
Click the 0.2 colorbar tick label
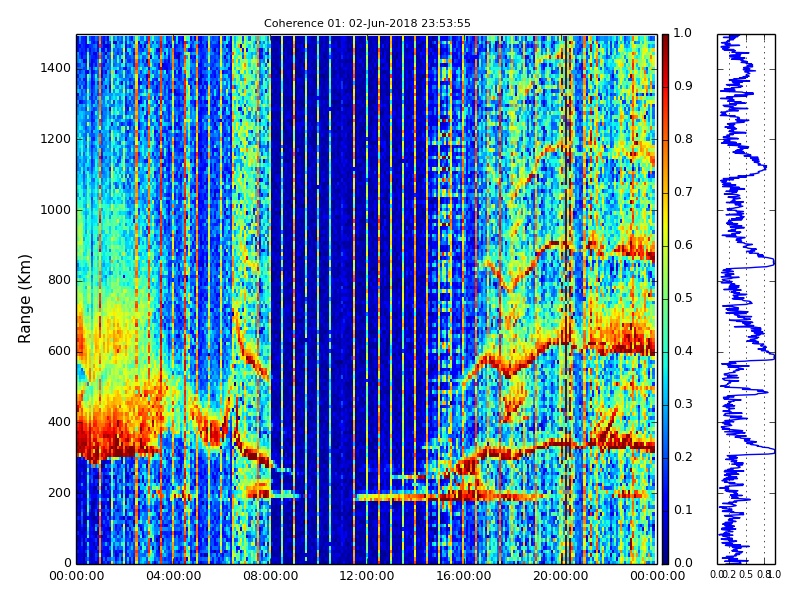pyautogui.click(x=683, y=457)
